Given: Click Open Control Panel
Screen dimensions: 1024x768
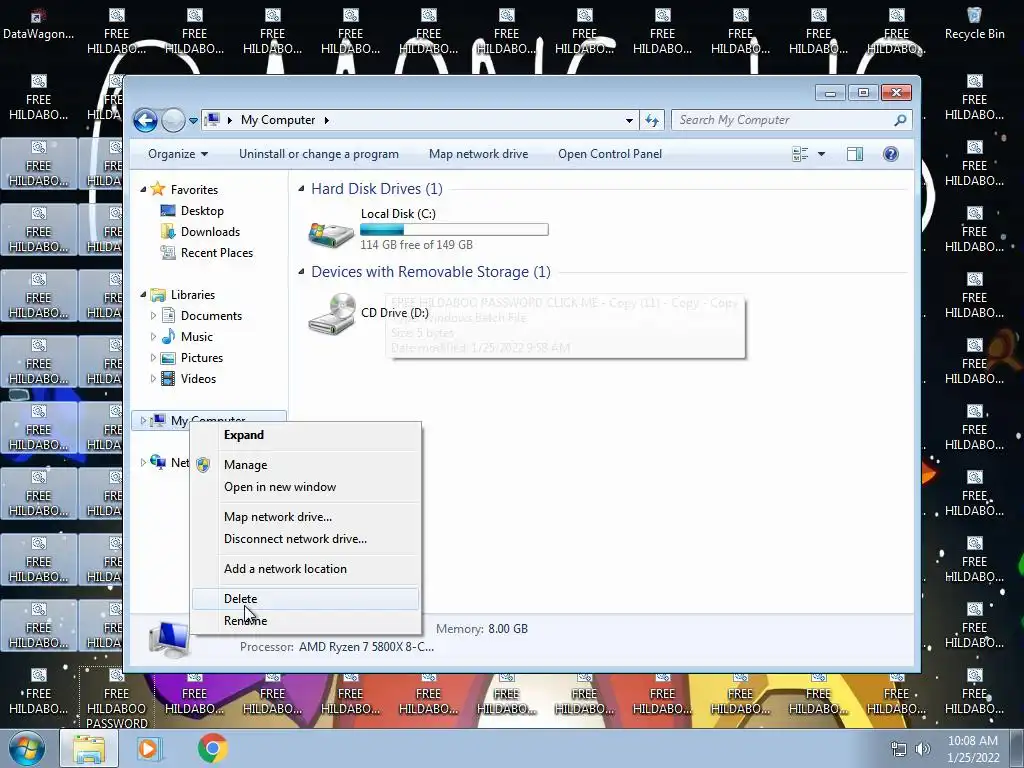Looking at the screenshot, I should point(610,154).
